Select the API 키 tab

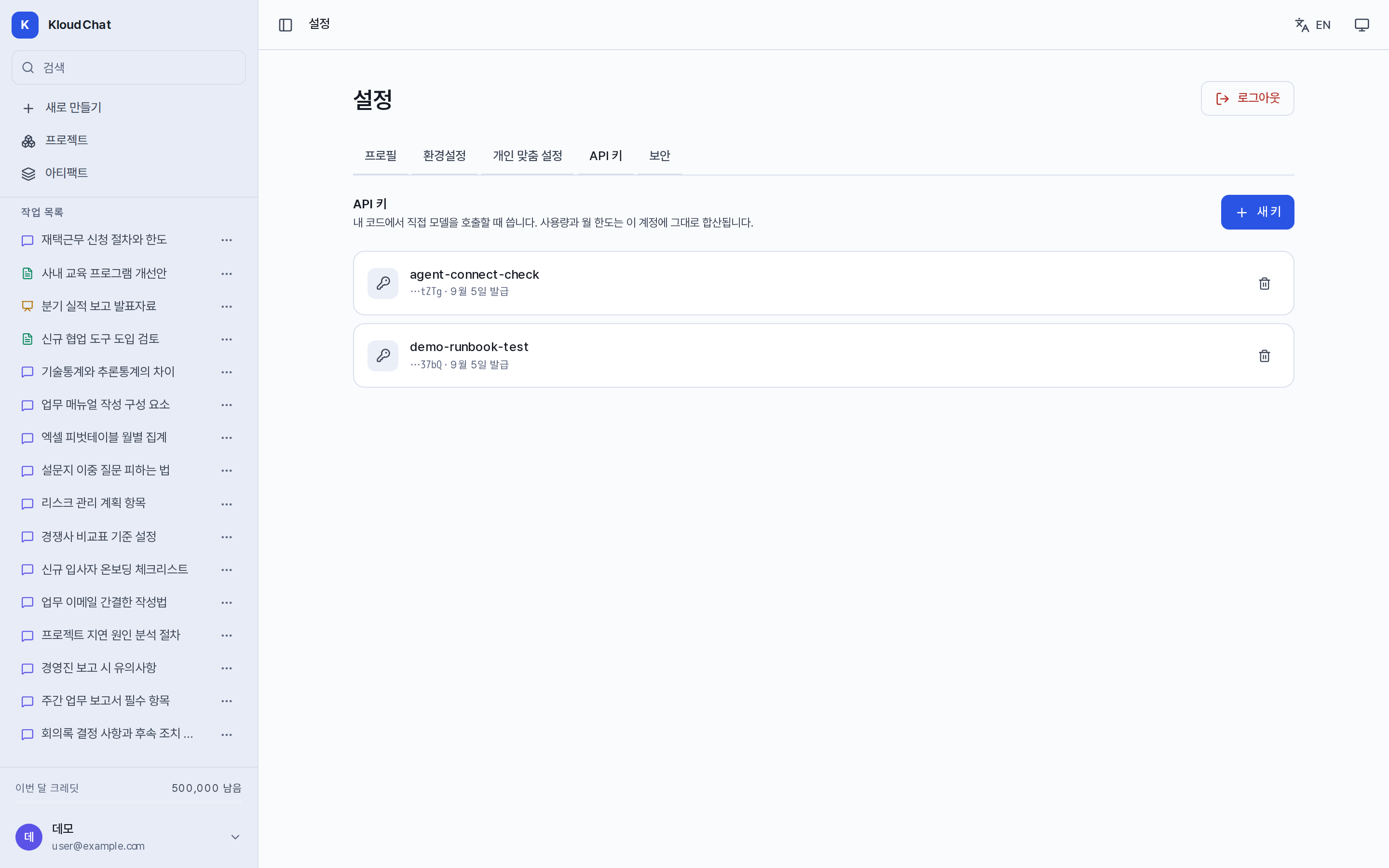606,156
